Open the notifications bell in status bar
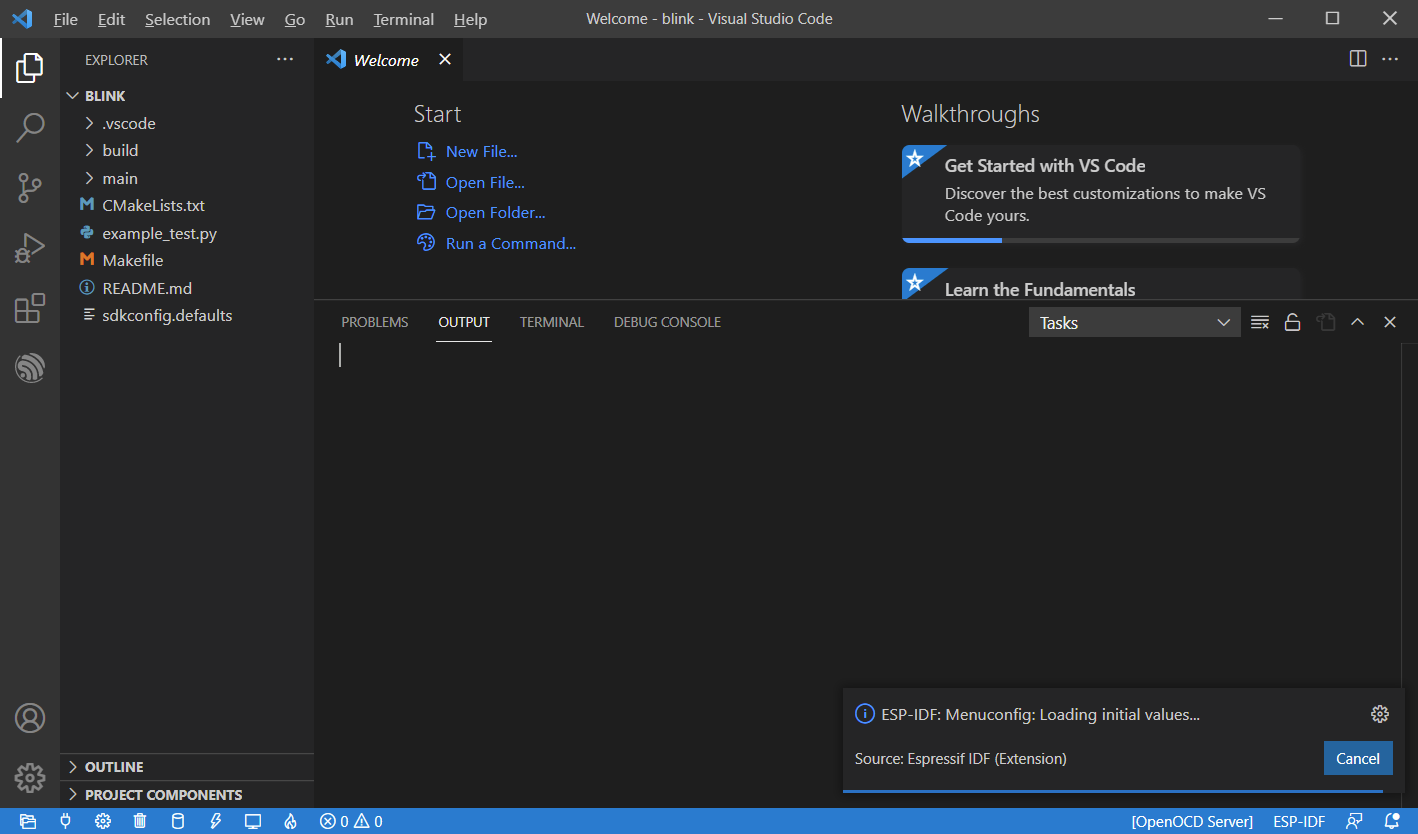Viewport: 1418px width, 834px height. point(1392,822)
